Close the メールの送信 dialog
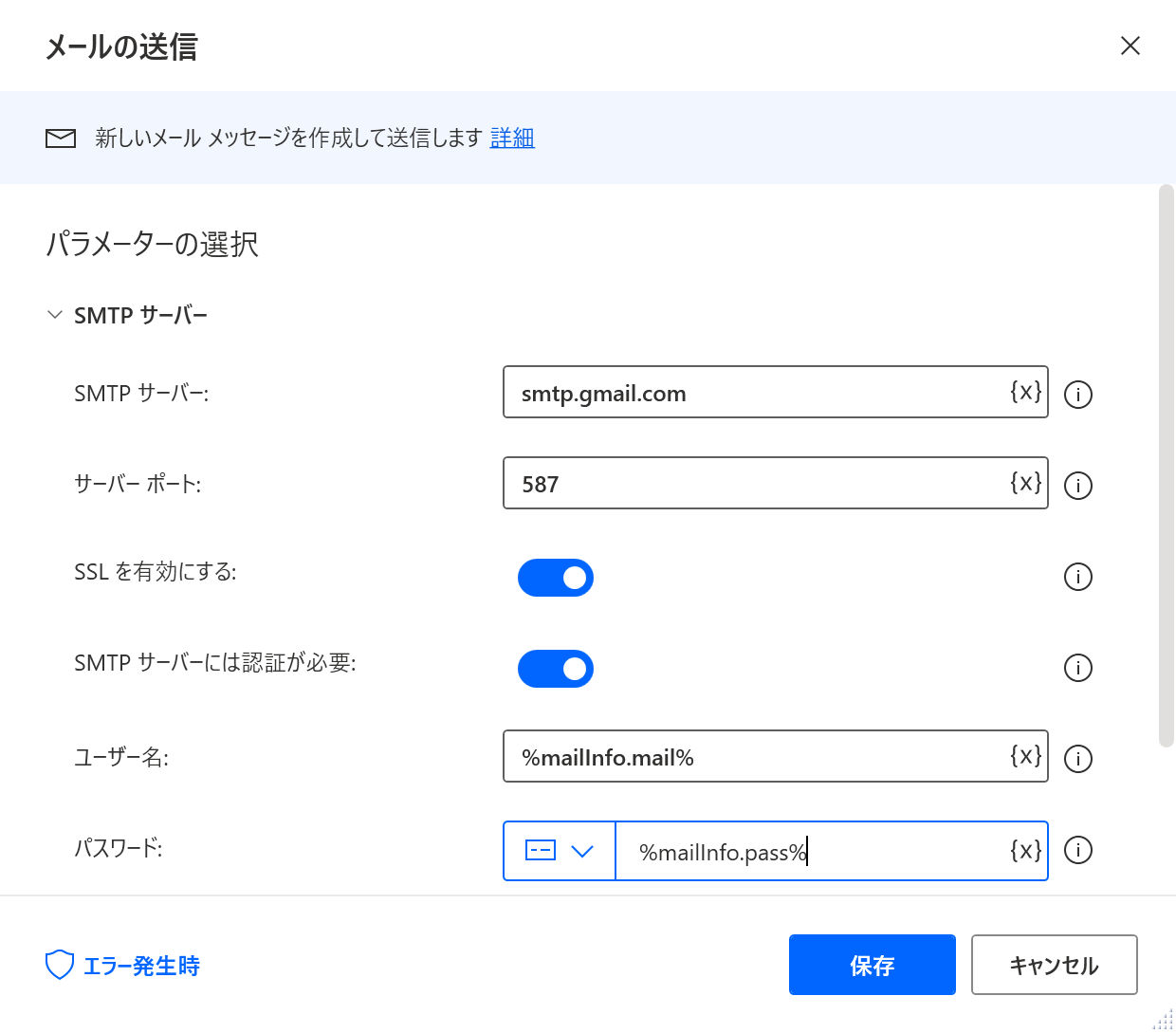The height and width of the screenshot is (1033, 1176). click(x=1130, y=46)
